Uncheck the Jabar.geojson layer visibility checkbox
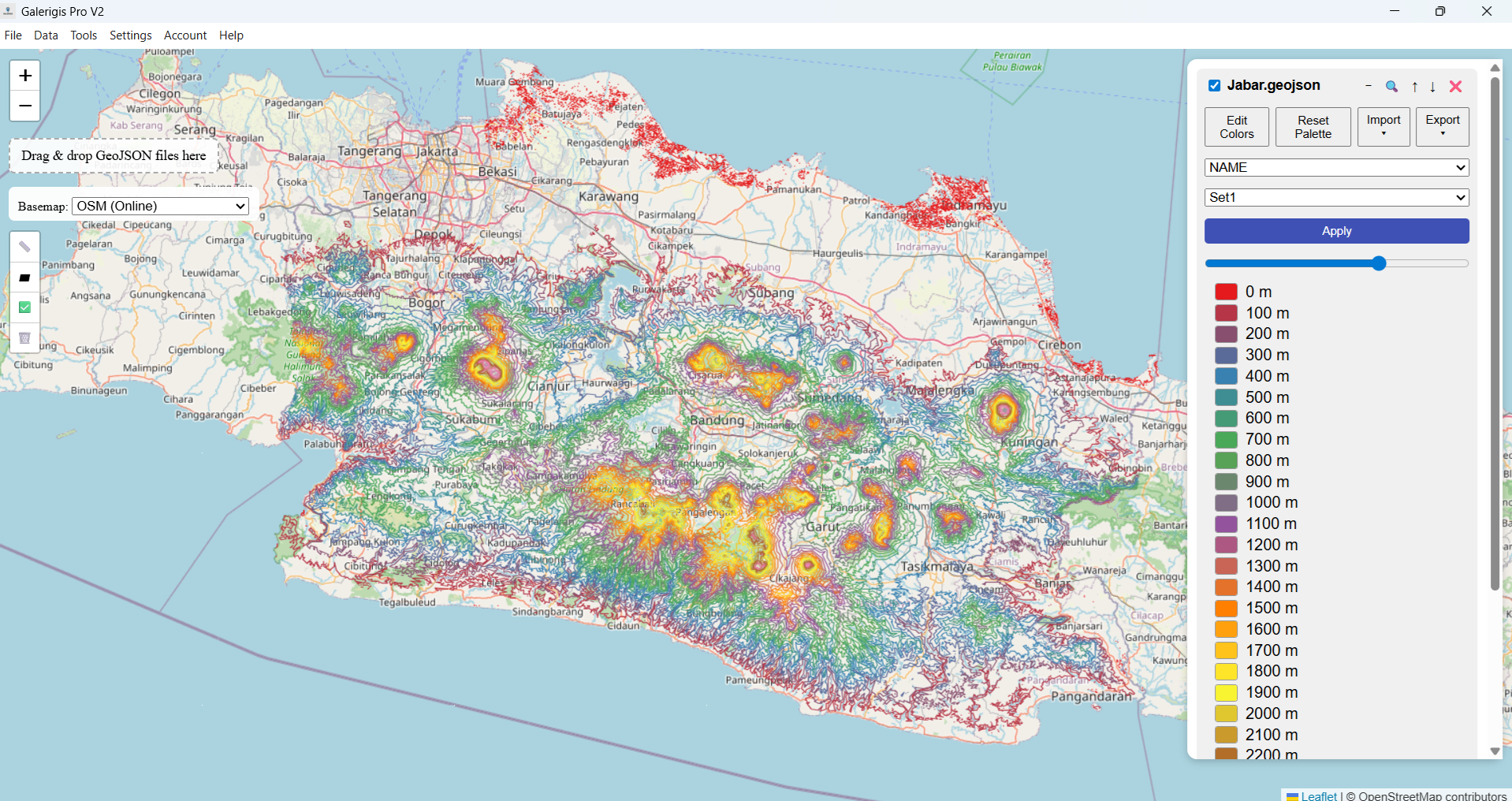Image resolution: width=1512 pixels, height=801 pixels. [x=1214, y=86]
